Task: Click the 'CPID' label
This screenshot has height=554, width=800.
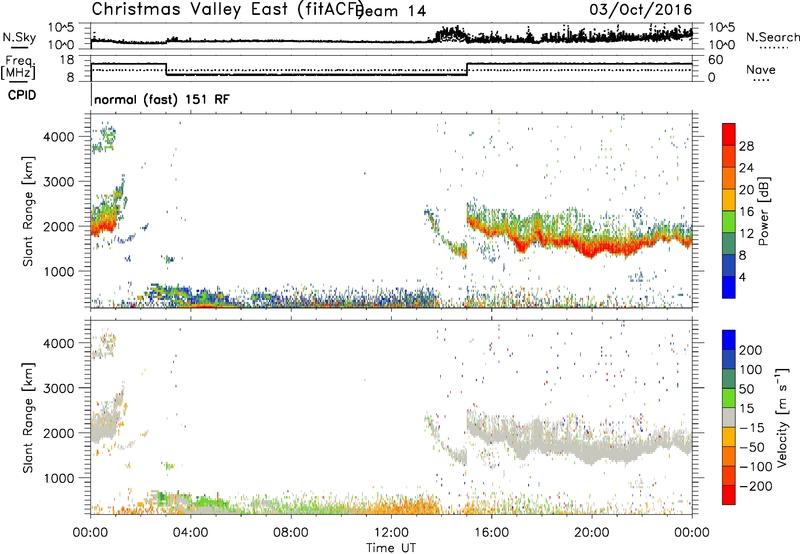Action: [22, 95]
